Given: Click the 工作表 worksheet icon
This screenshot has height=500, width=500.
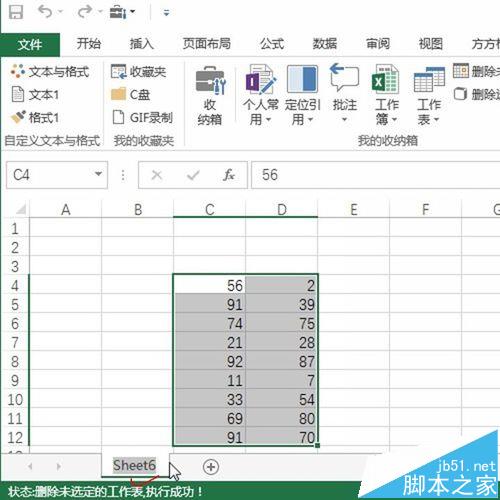Looking at the screenshot, I should tap(429, 79).
